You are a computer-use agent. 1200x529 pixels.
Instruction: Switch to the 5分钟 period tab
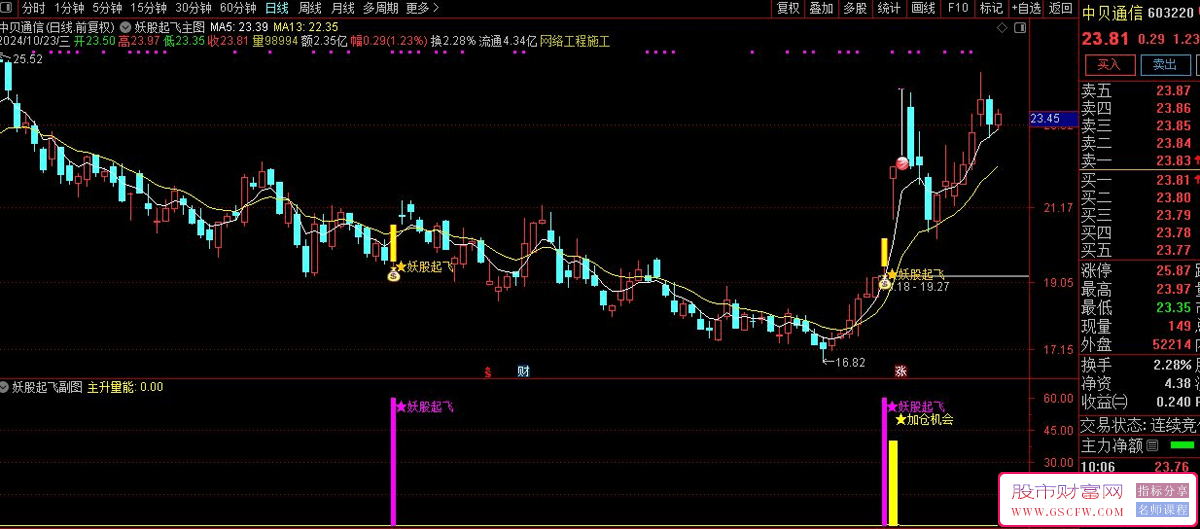[107, 8]
